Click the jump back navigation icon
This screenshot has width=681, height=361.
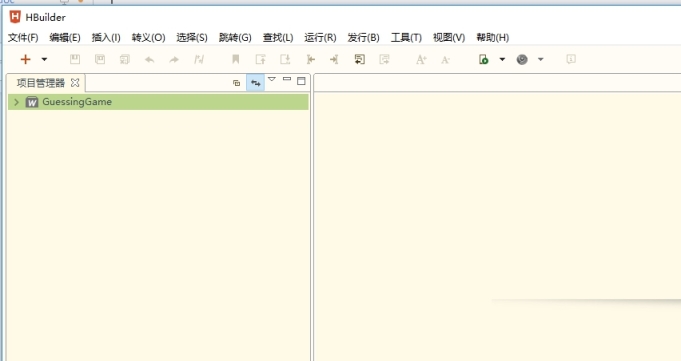(x=311, y=59)
